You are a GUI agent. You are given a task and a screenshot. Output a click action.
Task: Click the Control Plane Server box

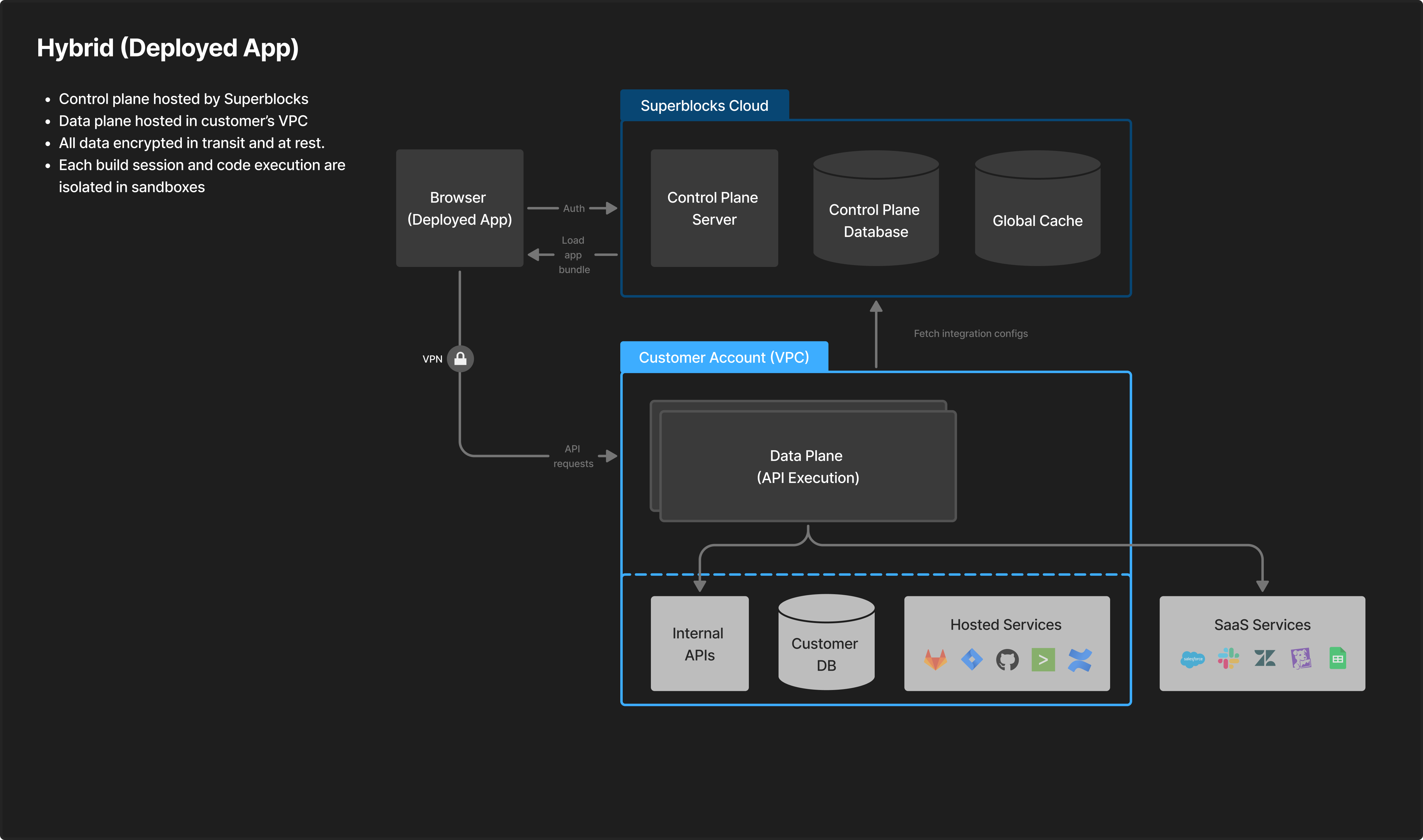pyautogui.click(x=714, y=208)
